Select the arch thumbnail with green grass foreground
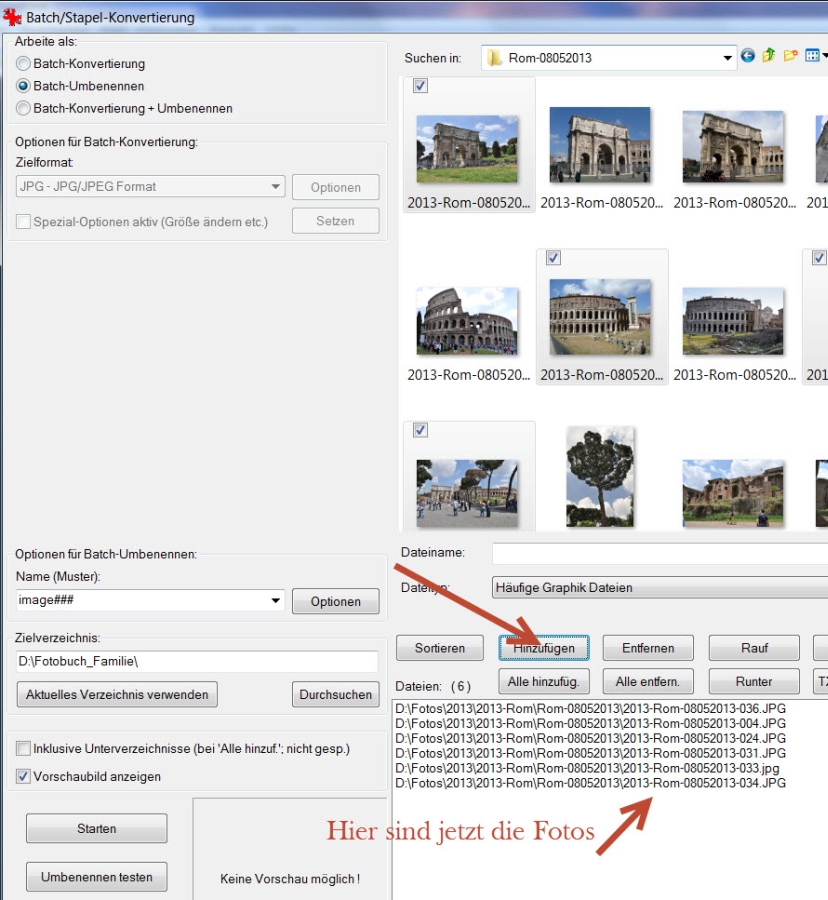 [x=467, y=149]
